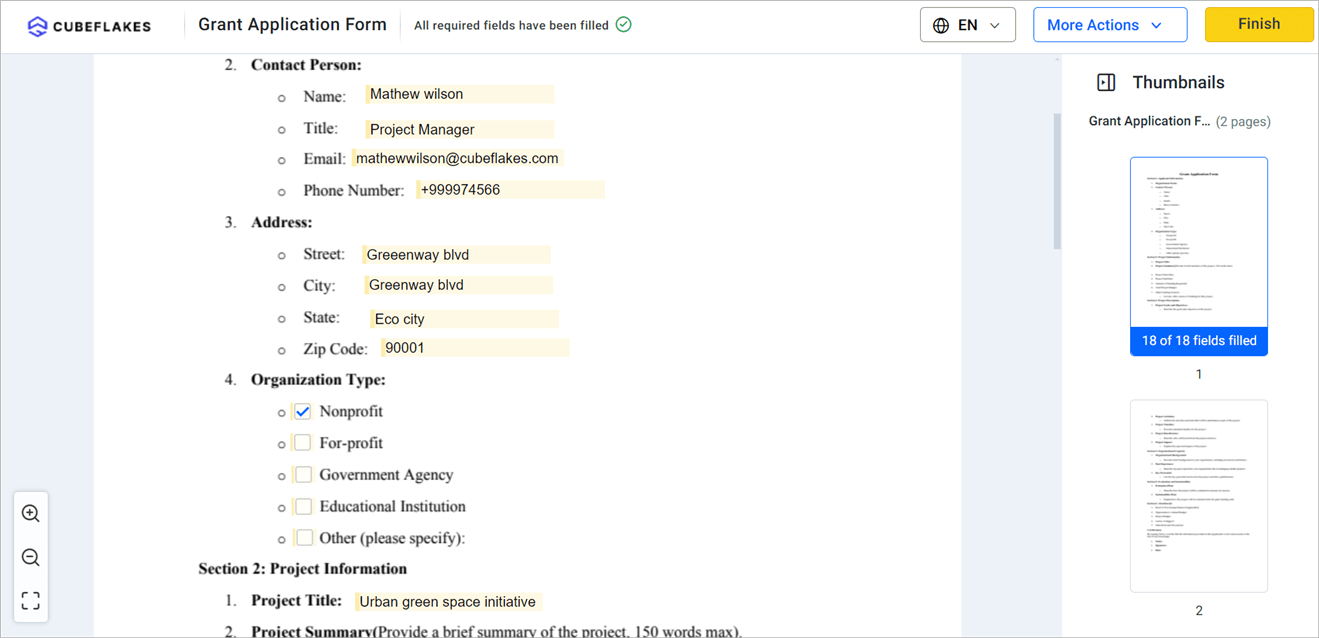
Task: Click the Phone Number field
Action: 510,190
